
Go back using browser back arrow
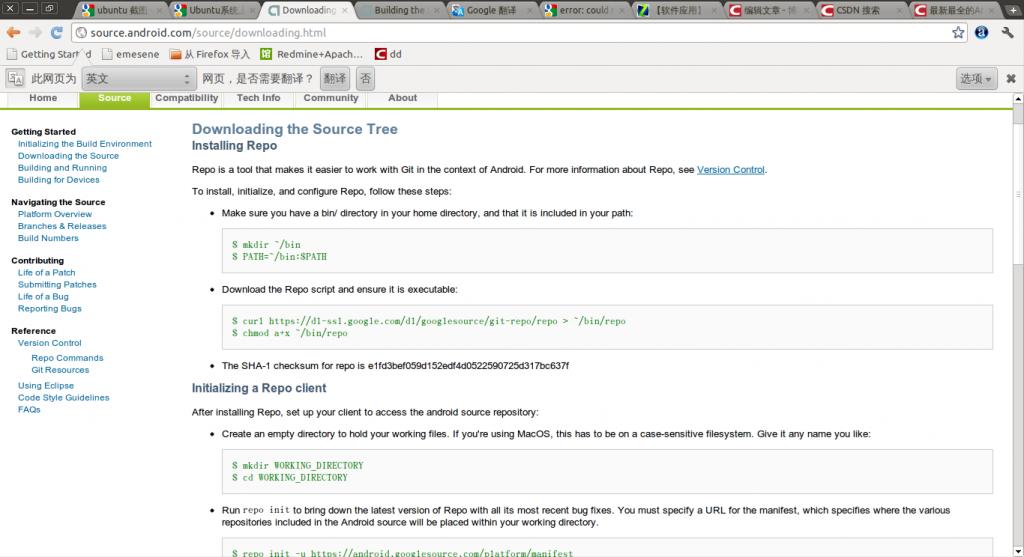click(13, 33)
